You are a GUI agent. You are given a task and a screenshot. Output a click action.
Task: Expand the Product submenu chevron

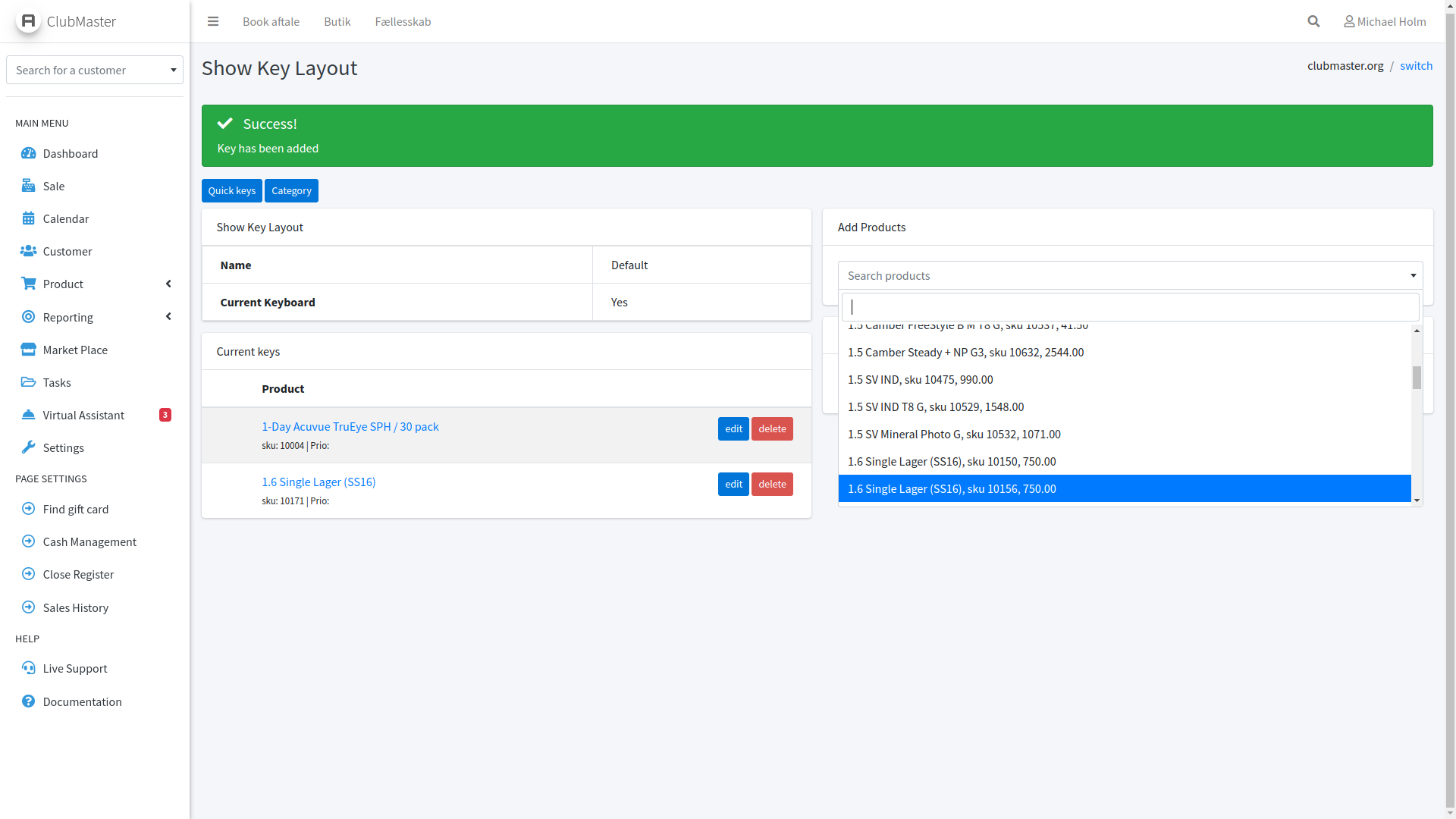168,284
